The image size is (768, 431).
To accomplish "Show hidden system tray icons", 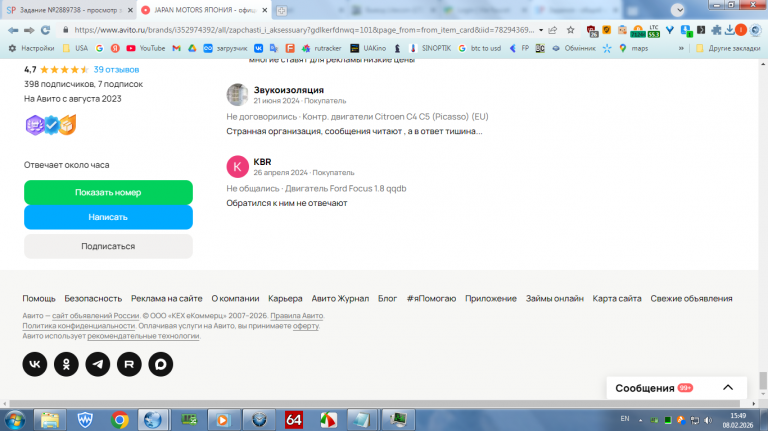I will [x=640, y=420].
